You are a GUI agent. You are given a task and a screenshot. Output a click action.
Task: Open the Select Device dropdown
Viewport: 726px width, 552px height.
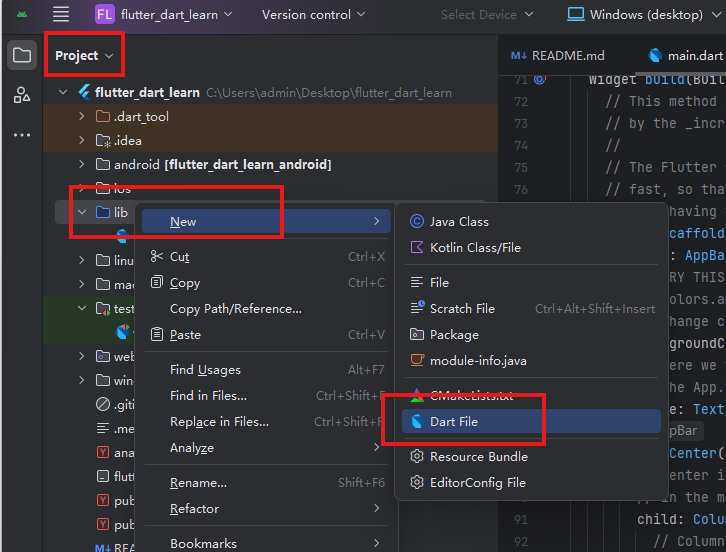tap(487, 14)
